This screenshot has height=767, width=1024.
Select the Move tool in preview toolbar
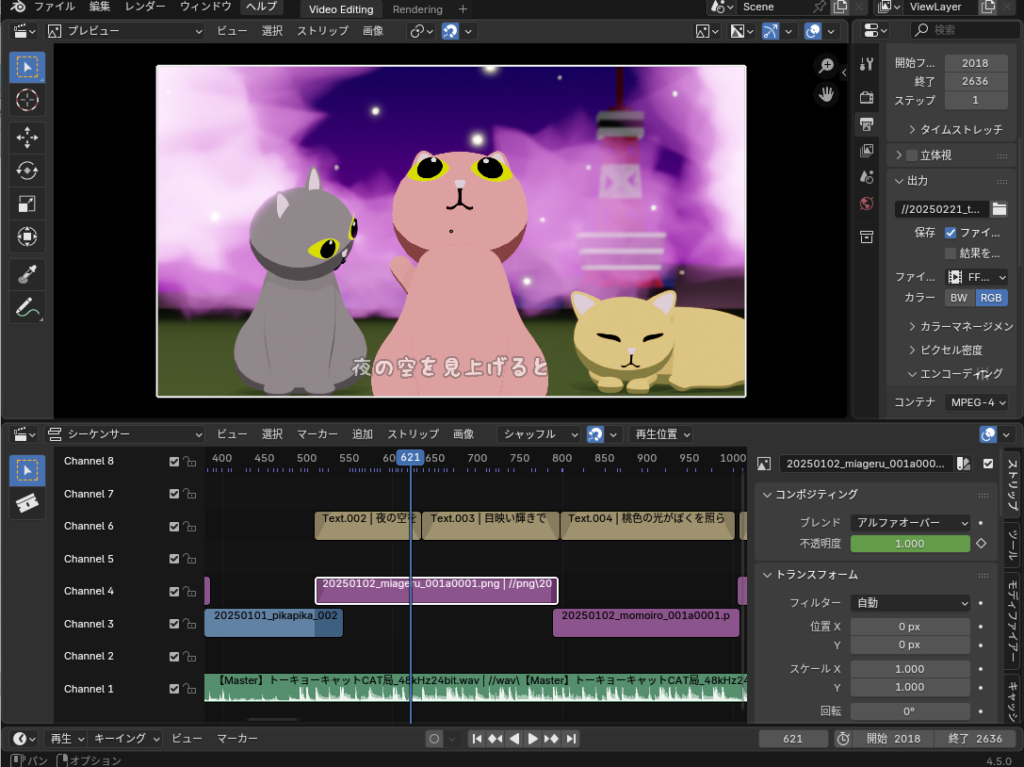click(x=27, y=138)
